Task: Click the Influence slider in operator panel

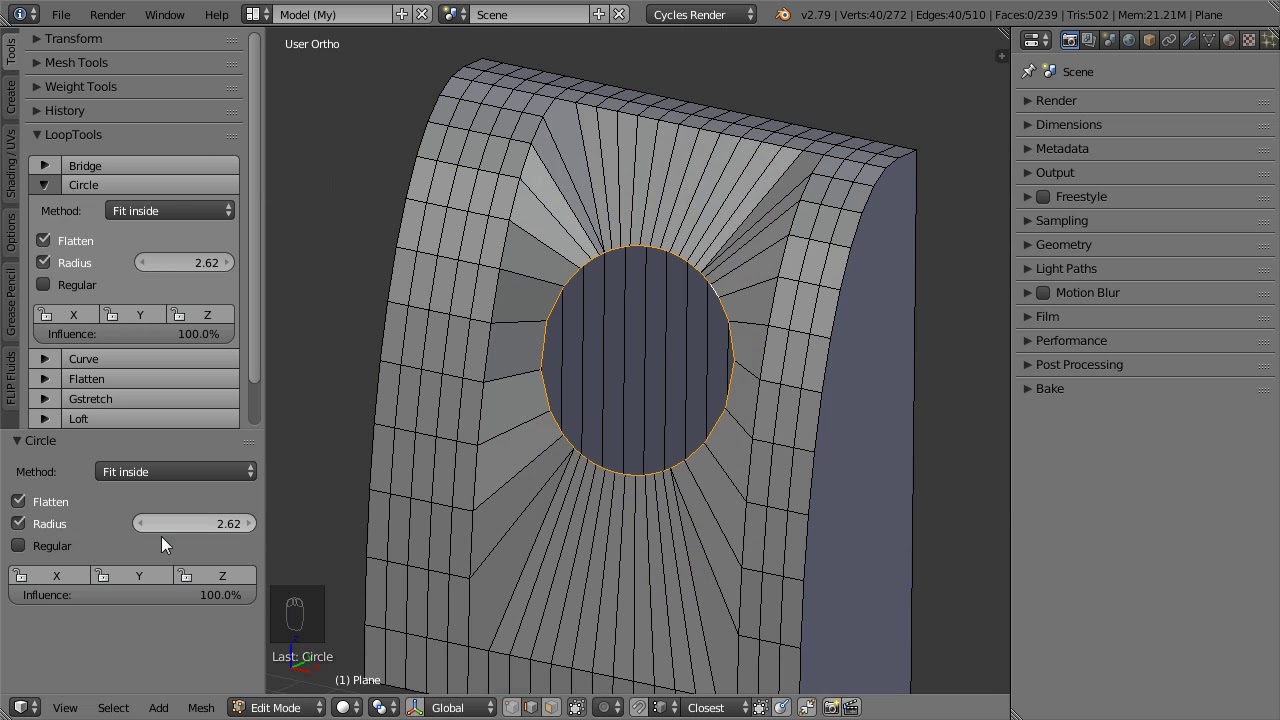Action: tap(132, 595)
